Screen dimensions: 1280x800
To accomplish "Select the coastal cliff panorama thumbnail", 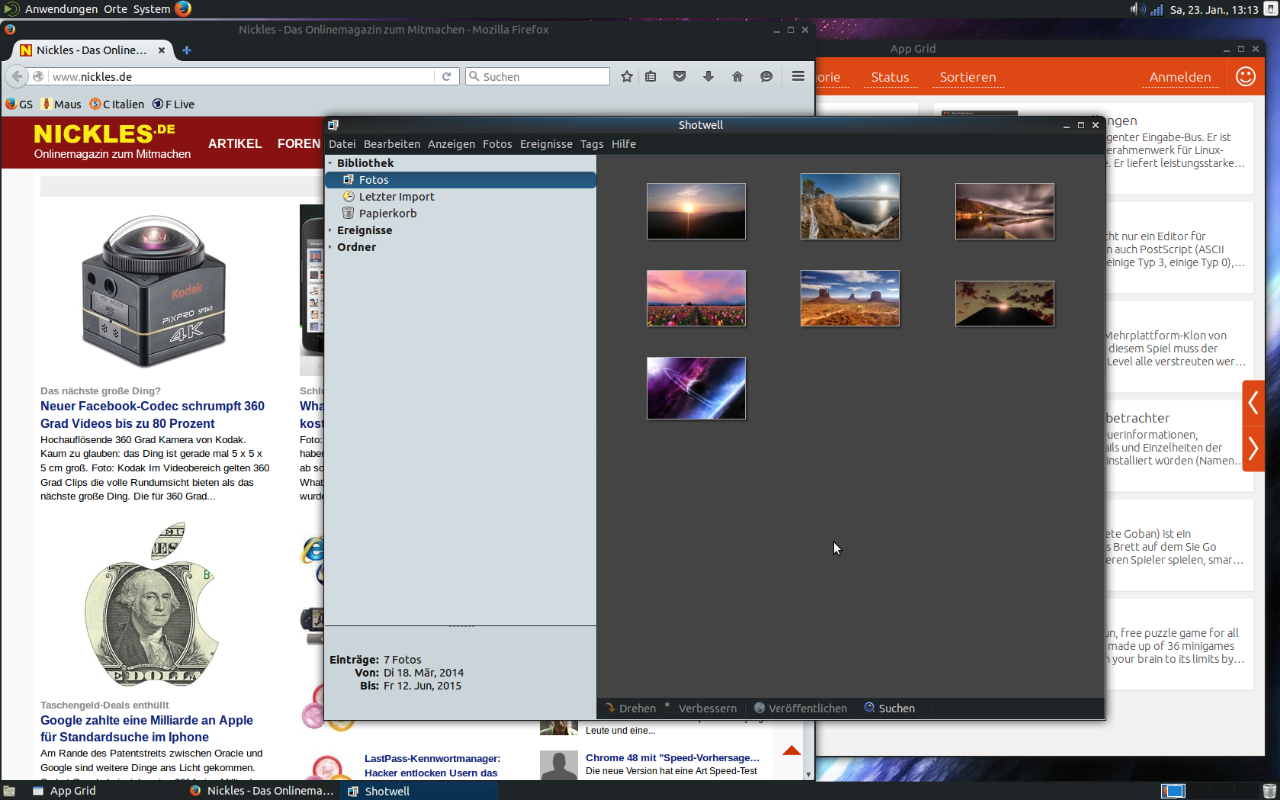I will point(850,206).
